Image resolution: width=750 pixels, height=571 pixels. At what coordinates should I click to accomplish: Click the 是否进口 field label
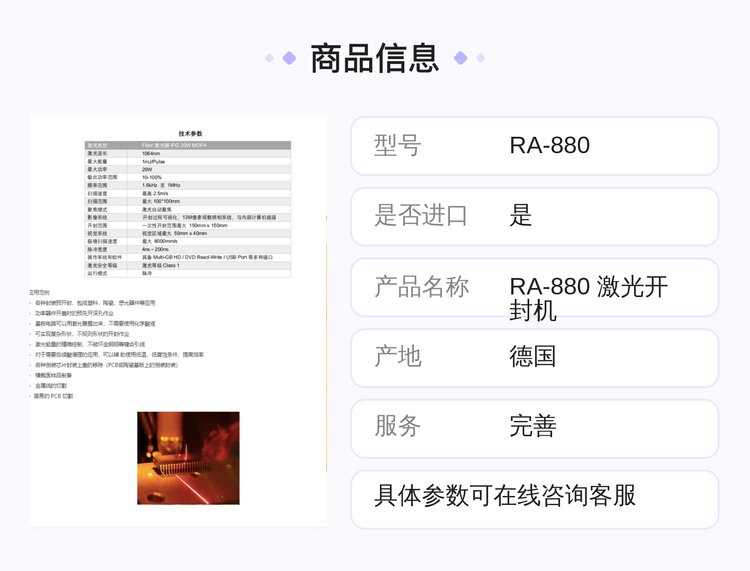[420, 215]
